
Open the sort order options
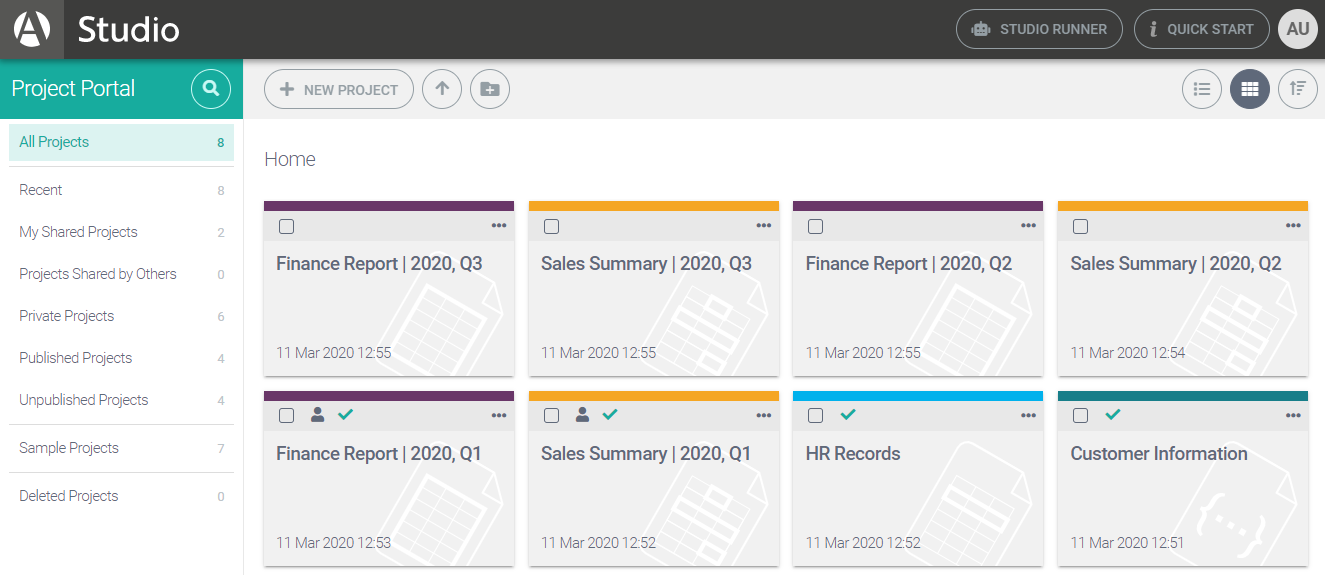[x=1297, y=89]
